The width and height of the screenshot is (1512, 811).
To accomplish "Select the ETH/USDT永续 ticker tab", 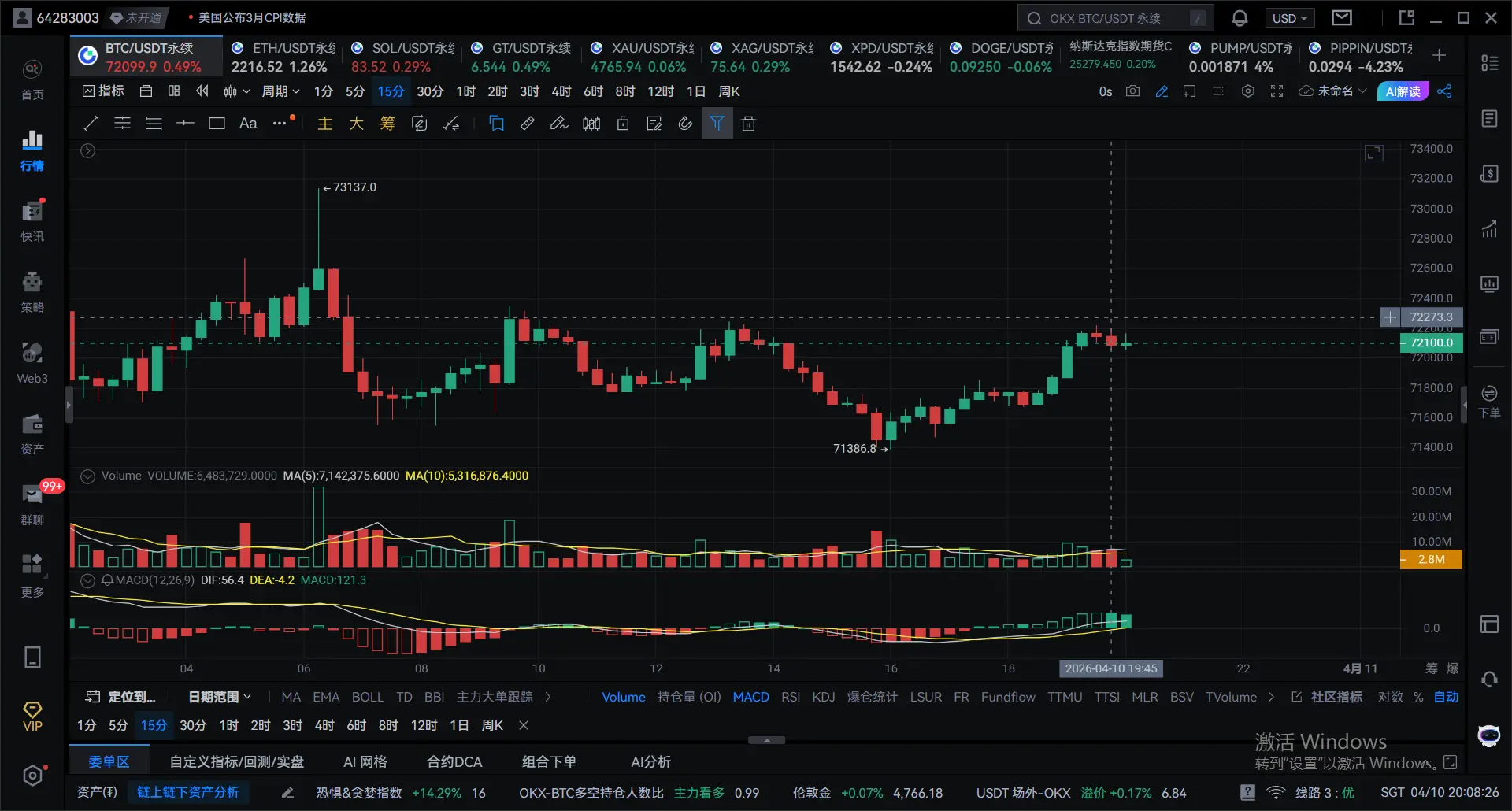I will coord(283,57).
